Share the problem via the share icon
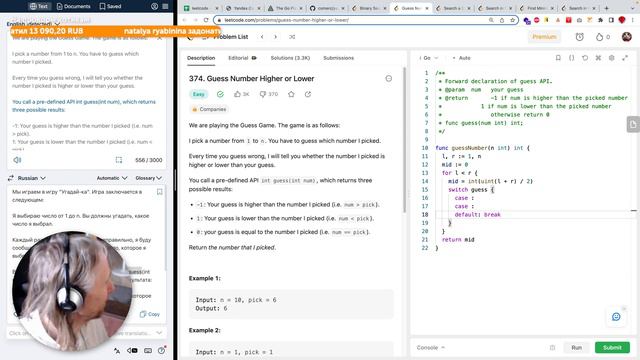 (308, 94)
